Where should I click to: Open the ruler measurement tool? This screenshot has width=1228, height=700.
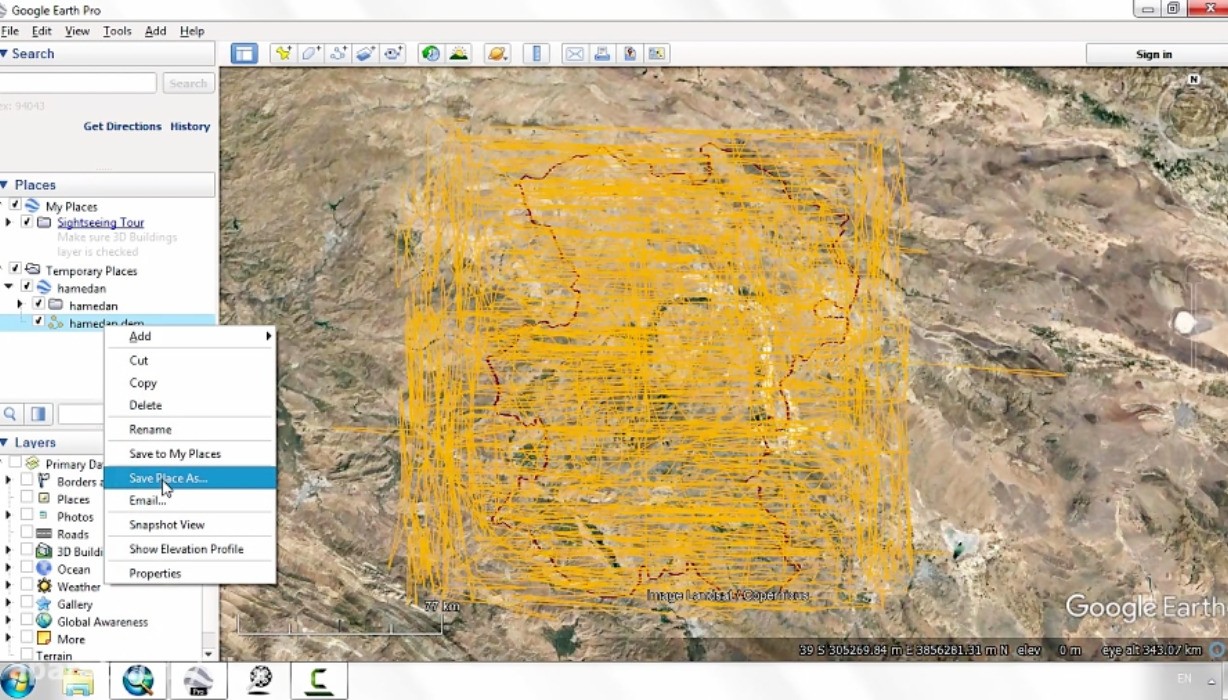click(x=537, y=54)
